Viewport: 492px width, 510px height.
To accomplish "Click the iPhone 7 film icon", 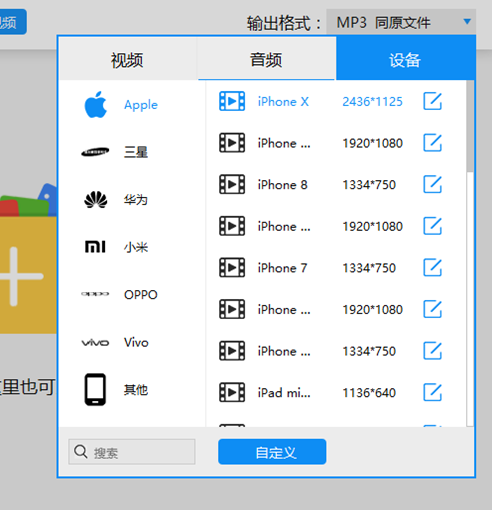I will (x=232, y=268).
